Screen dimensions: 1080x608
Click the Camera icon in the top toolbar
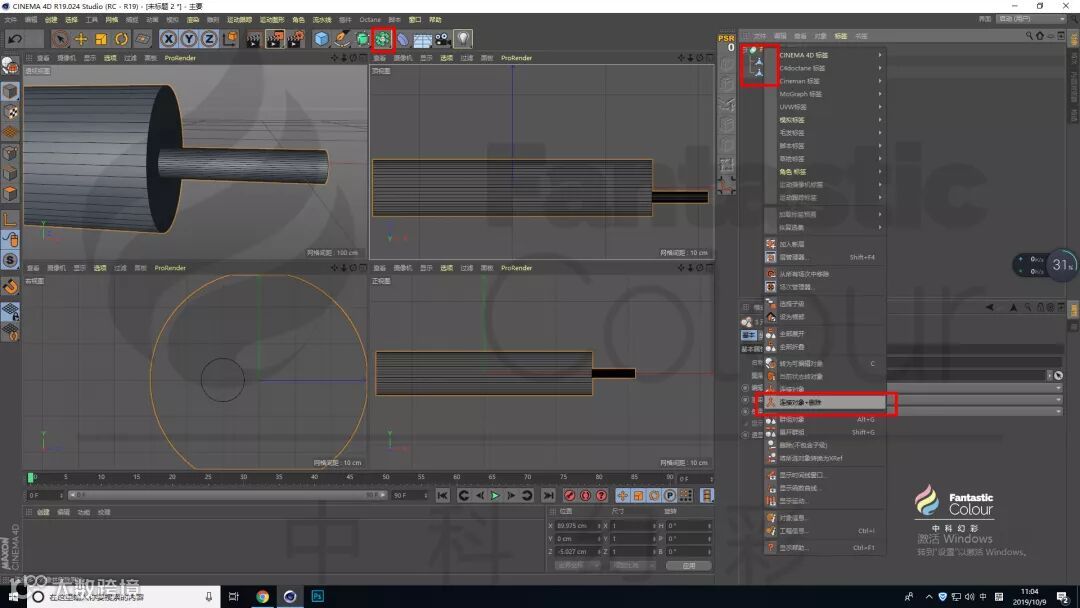click(x=442, y=39)
